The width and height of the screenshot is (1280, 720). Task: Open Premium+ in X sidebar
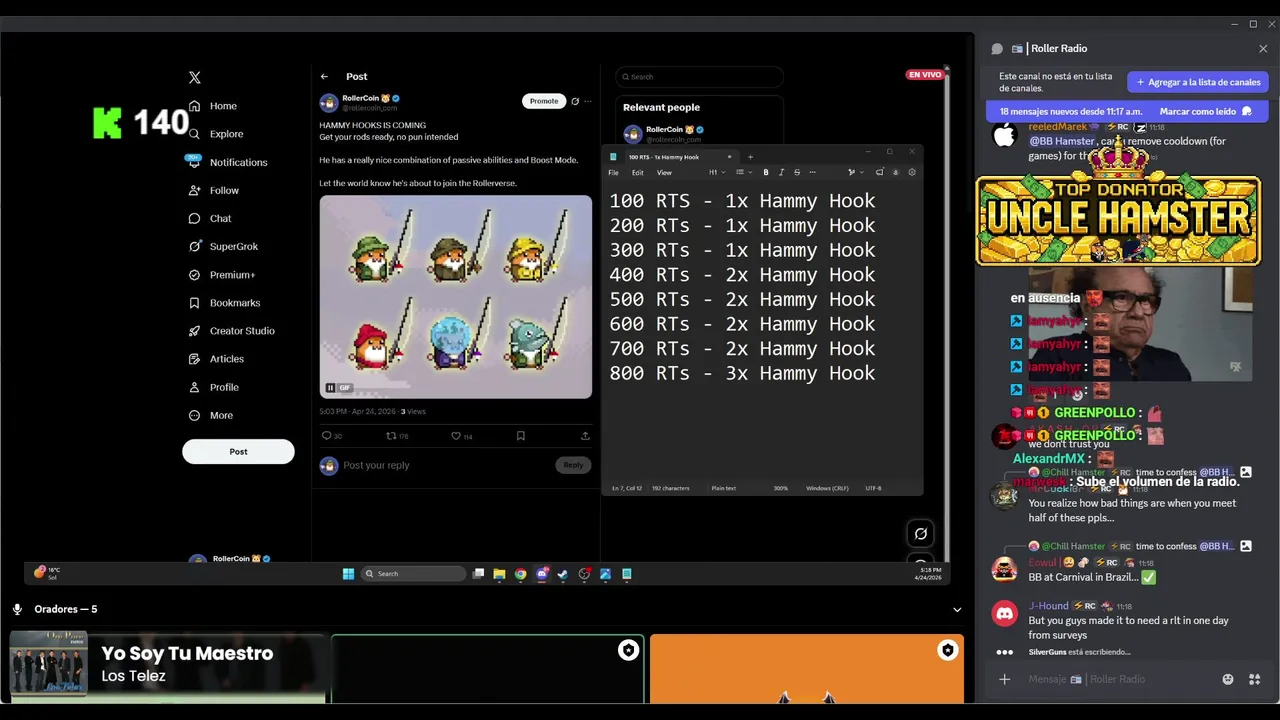(x=222, y=275)
